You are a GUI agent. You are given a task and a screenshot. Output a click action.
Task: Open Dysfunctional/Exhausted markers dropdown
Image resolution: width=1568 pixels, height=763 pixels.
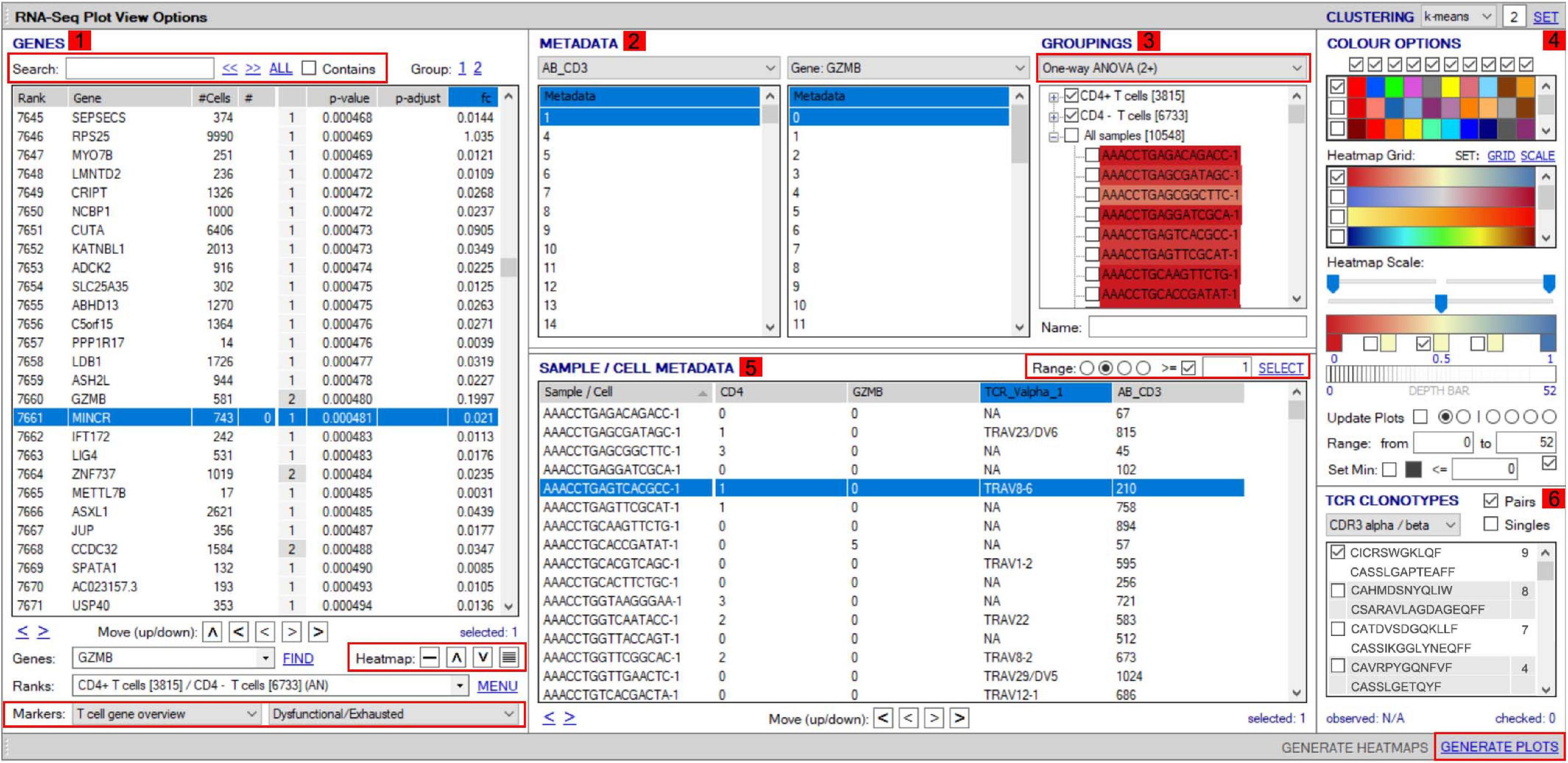pos(393,714)
